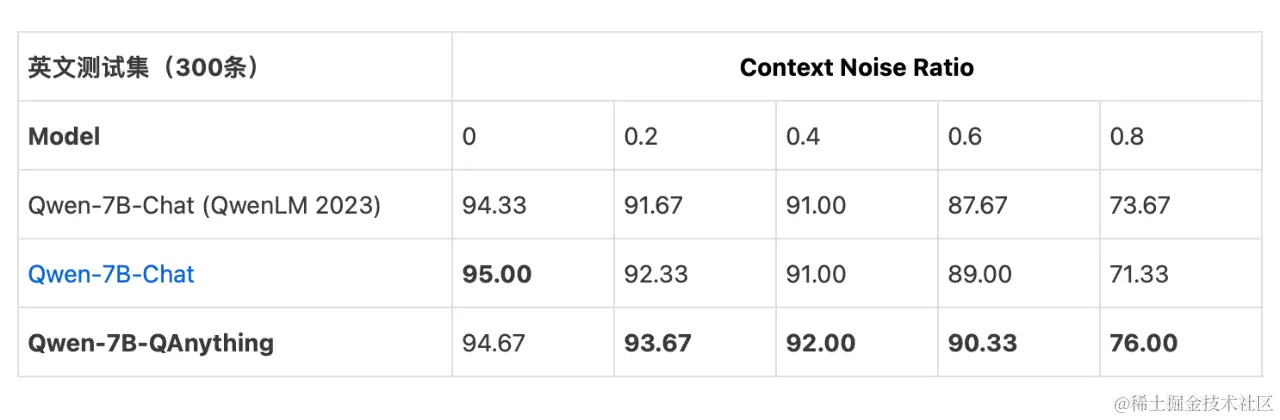Screen dimensions: 1280x420
Task: Click the Context Noise Ratio header
Action: tap(856, 67)
